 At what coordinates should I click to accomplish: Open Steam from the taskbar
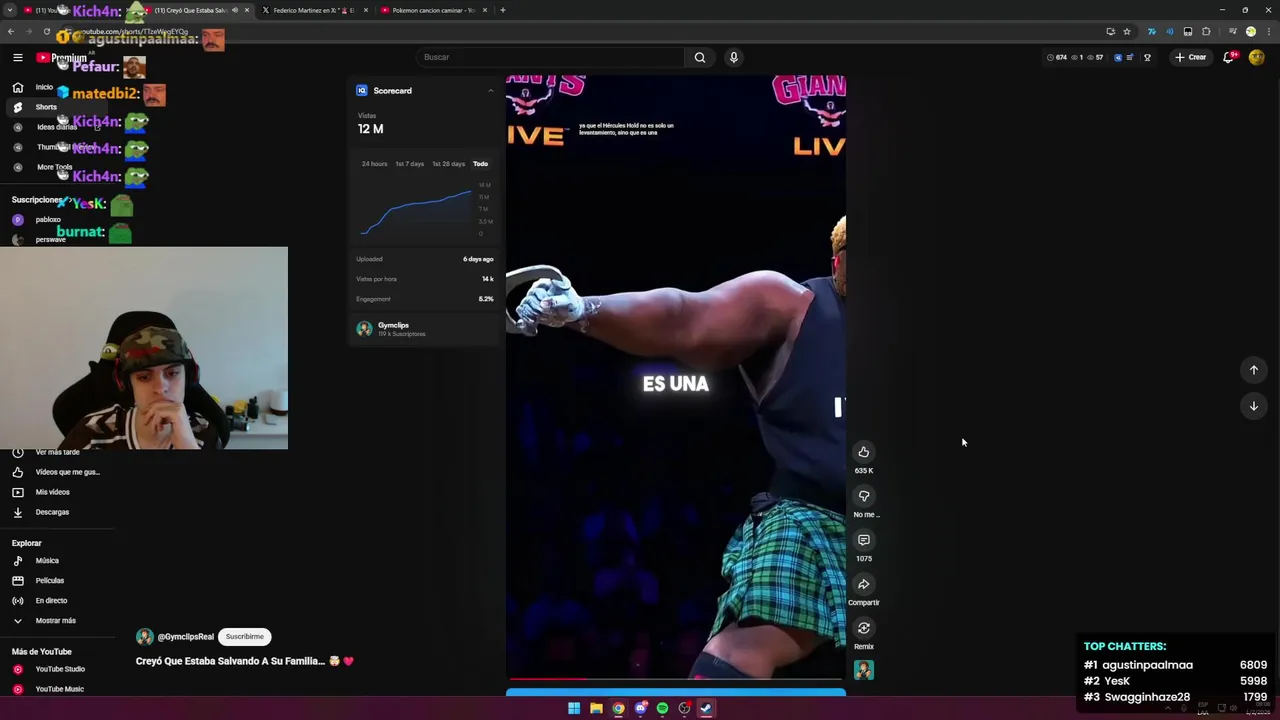click(706, 709)
